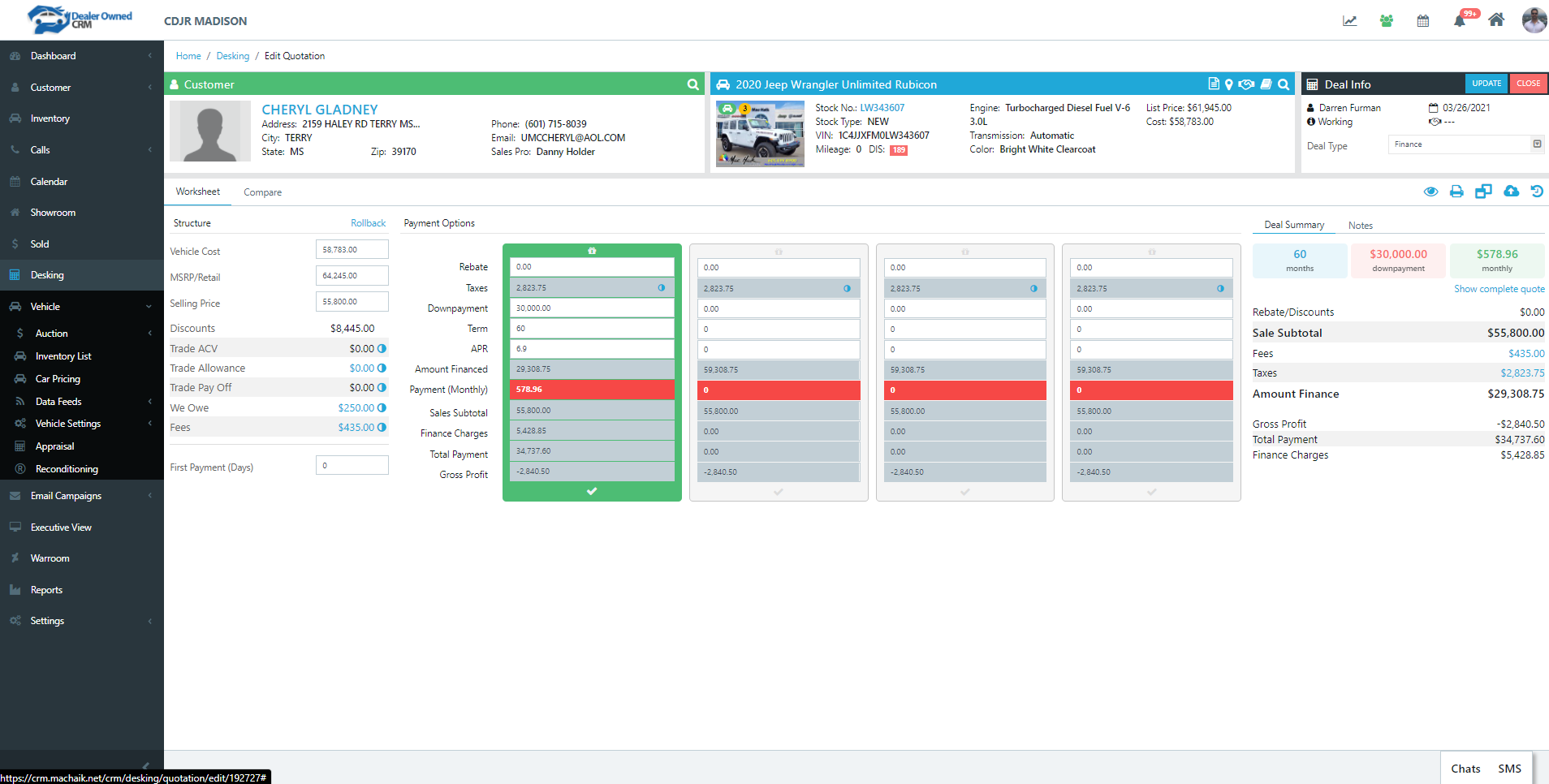Screen dimensions: 1549x784
Task: Click the cloud upload icon
Action: pyautogui.click(x=1511, y=192)
